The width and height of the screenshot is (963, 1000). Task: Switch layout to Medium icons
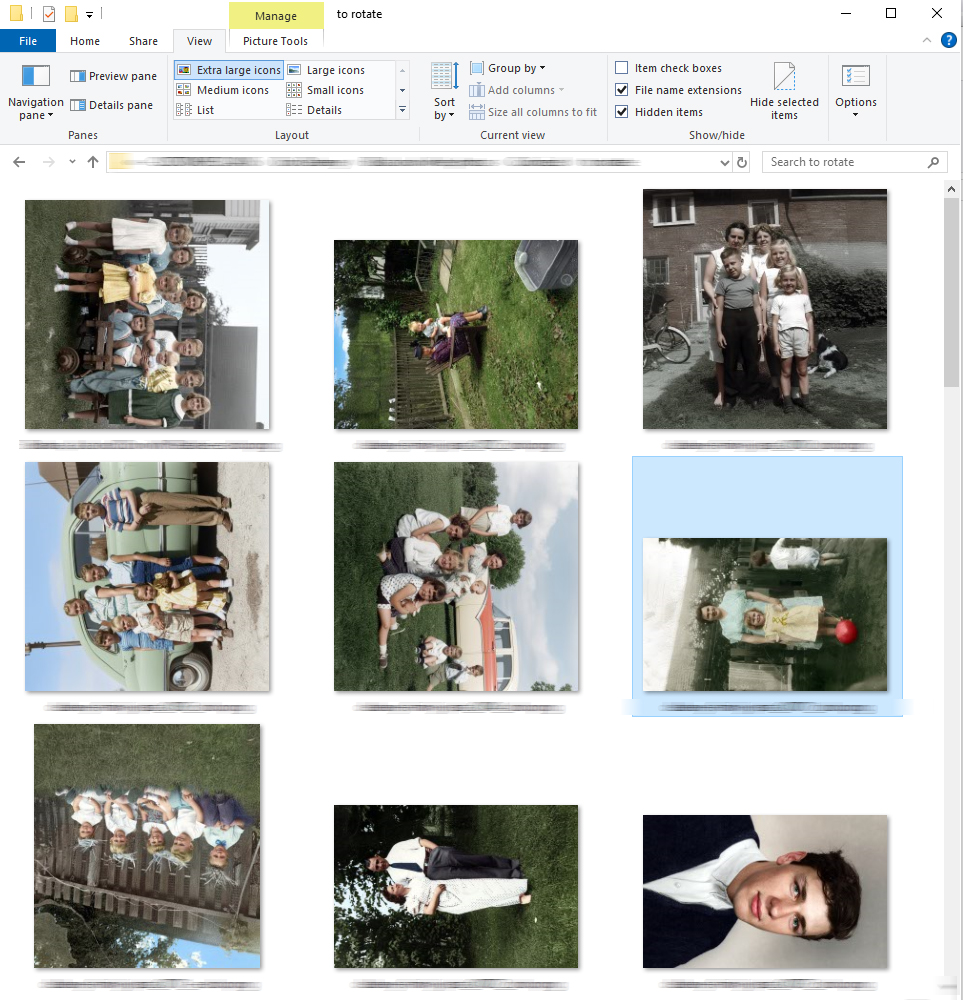pyautogui.click(x=223, y=90)
